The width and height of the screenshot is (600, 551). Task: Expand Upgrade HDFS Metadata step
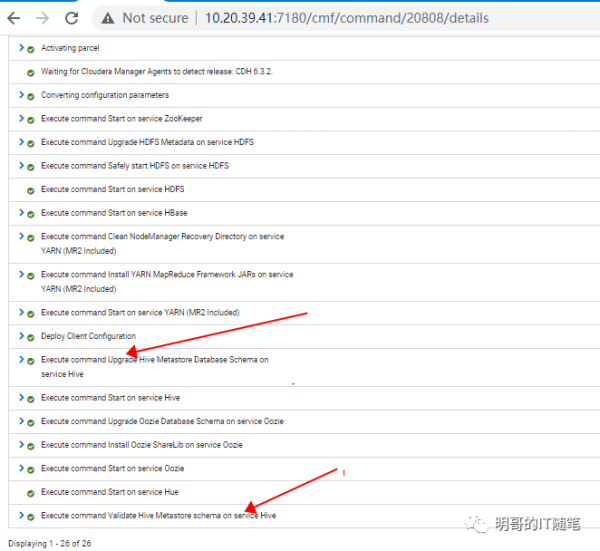pyautogui.click(x=21, y=142)
